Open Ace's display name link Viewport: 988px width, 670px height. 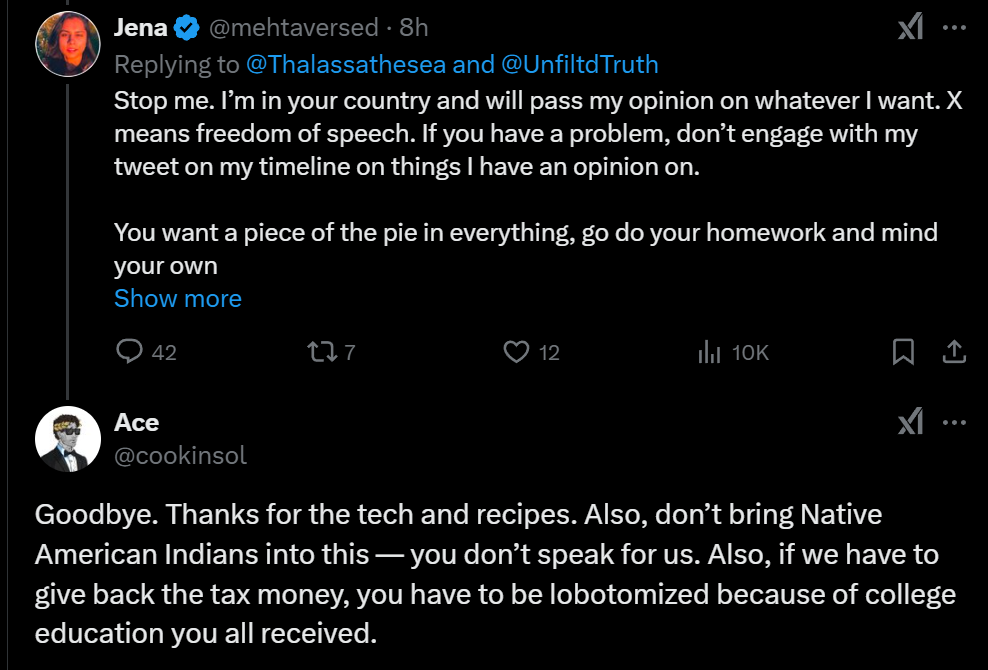(137, 422)
